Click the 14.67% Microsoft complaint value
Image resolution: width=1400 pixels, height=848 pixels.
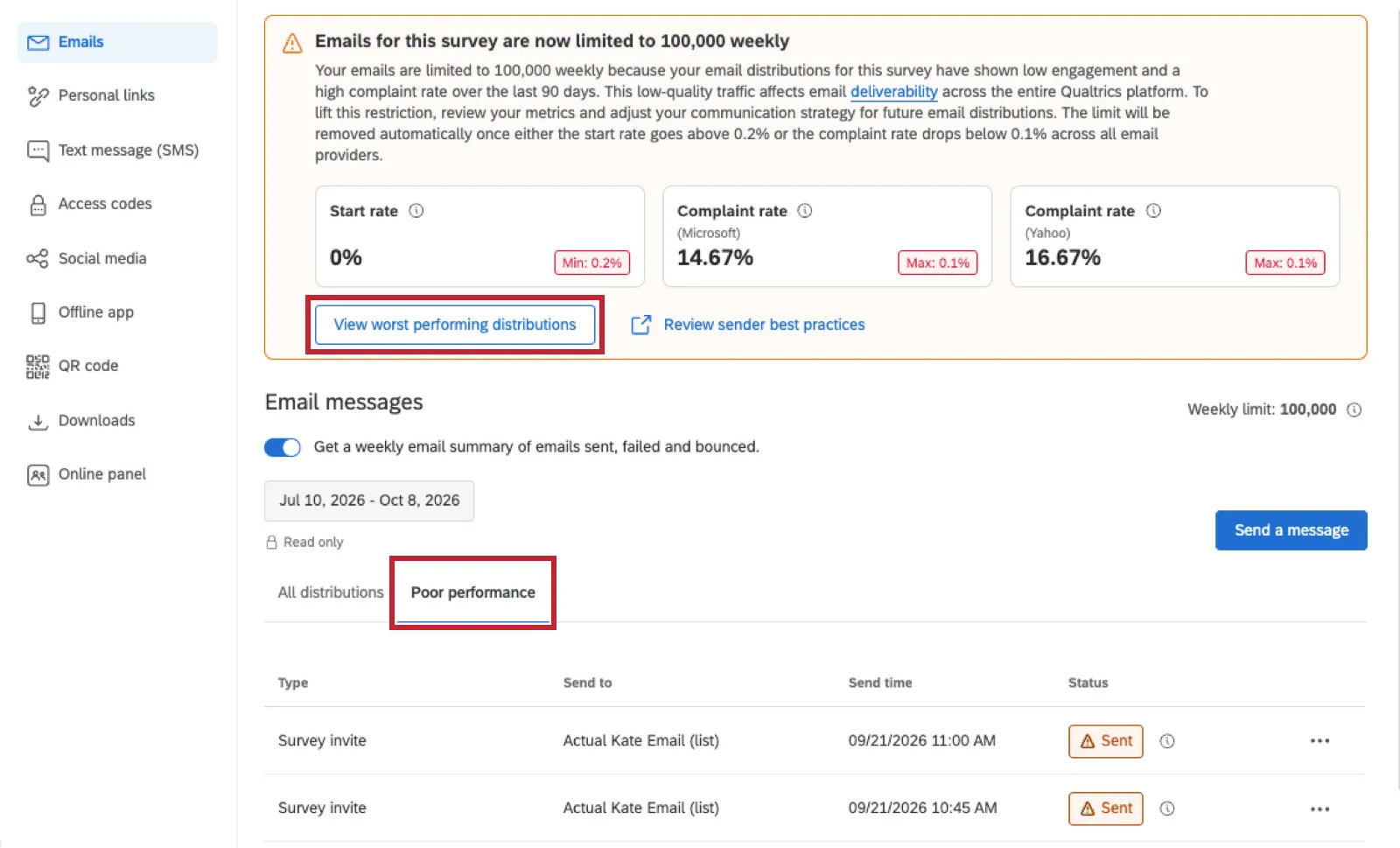point(715,258)
